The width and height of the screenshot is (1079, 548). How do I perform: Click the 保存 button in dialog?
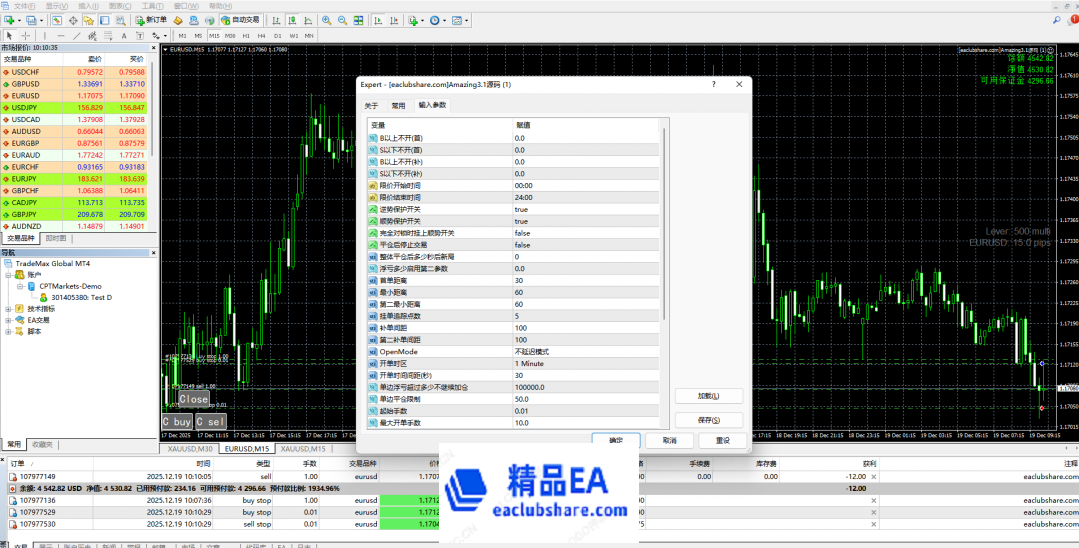click(x=708, y=420)
